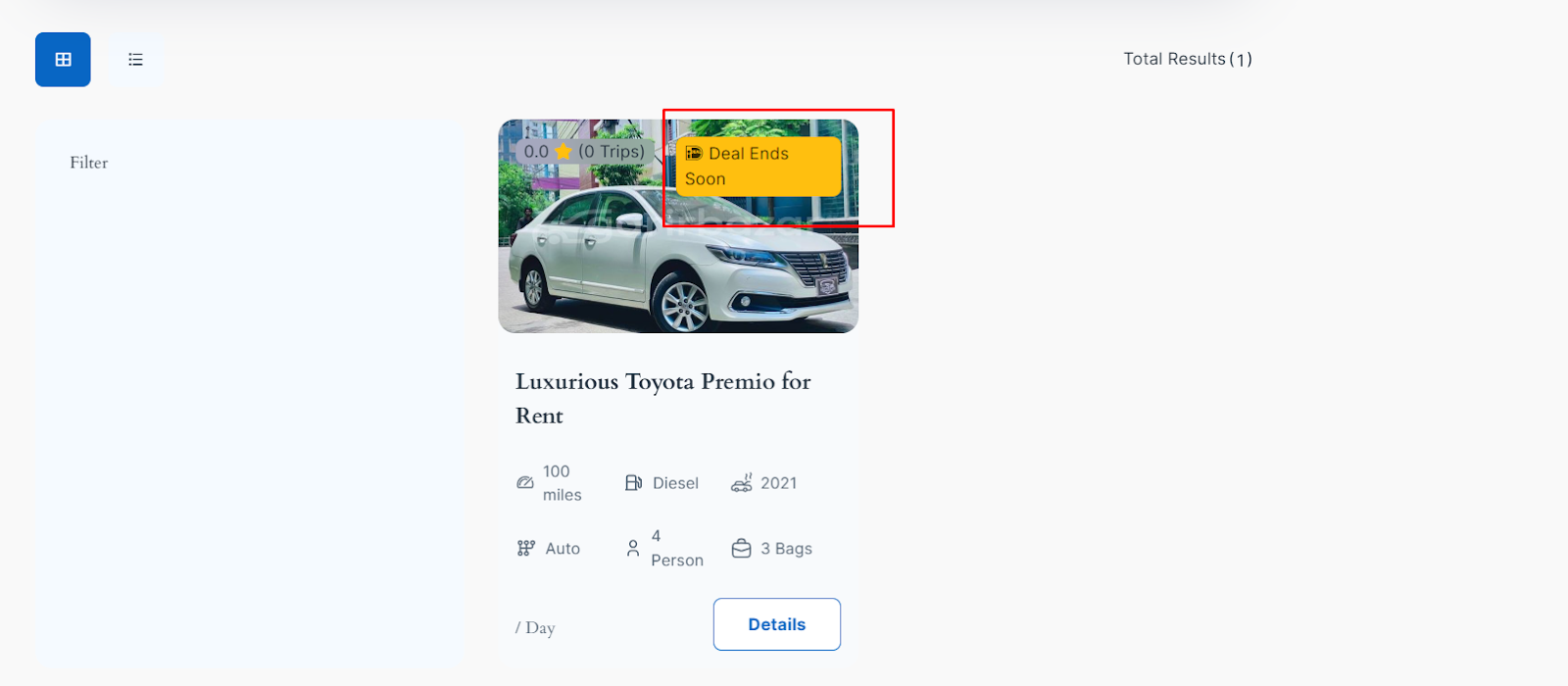
Task: Click the gearbox icon next to Auto
Action: click(526, 549)
